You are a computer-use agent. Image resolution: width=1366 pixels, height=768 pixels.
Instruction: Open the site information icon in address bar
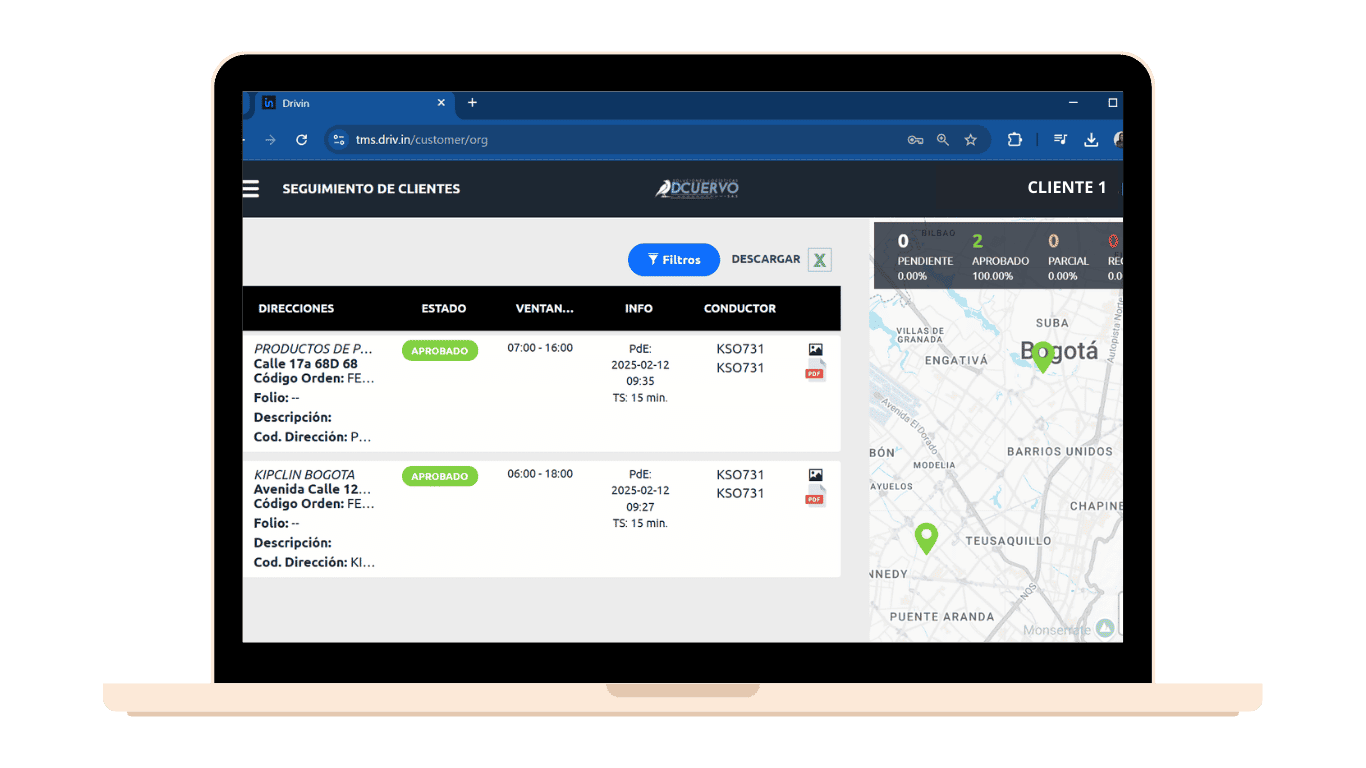tap(339, 140)
